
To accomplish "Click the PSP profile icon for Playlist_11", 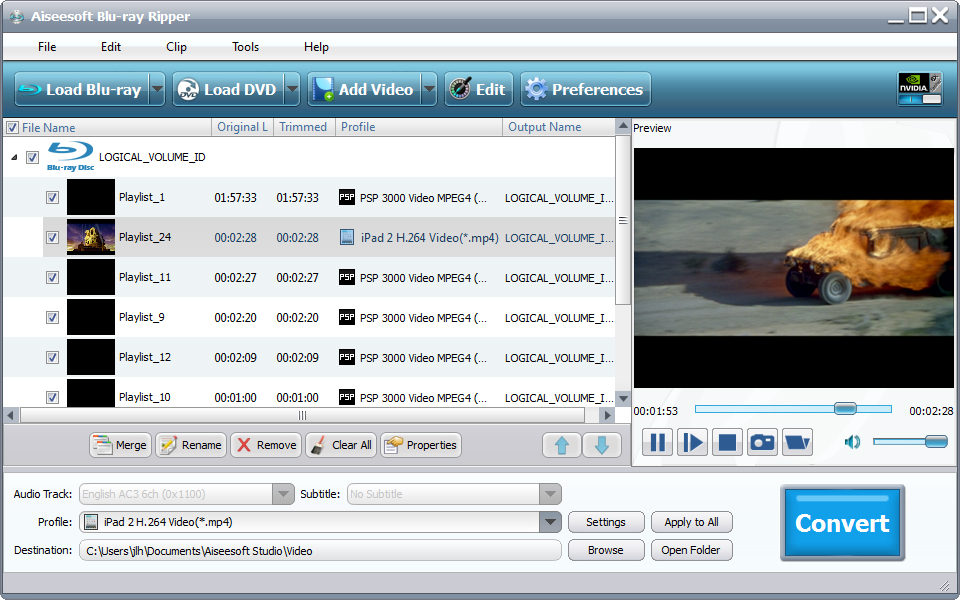I will (x=347, y=277).
